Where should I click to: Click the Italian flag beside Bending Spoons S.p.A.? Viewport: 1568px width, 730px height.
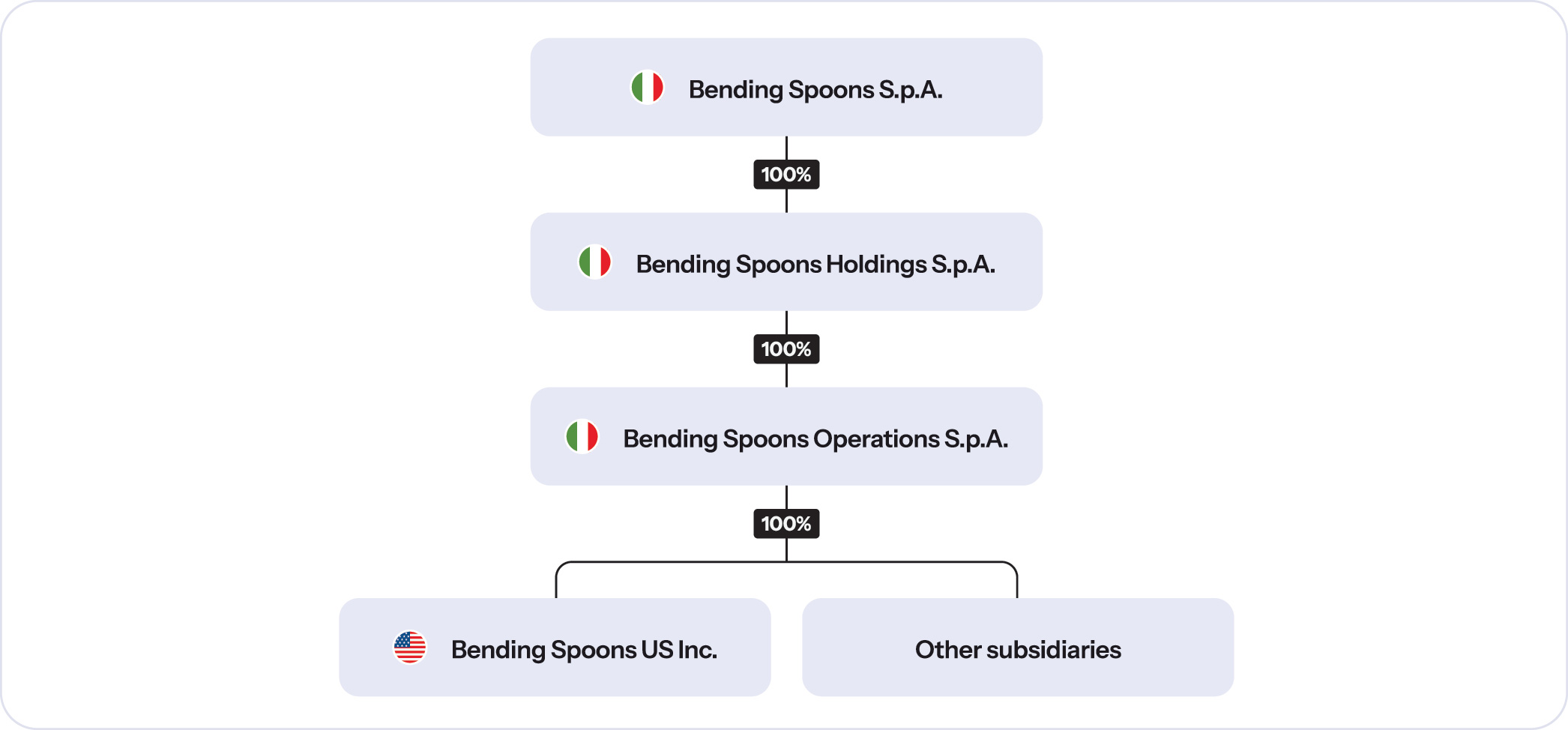click(x=647, y=88)
